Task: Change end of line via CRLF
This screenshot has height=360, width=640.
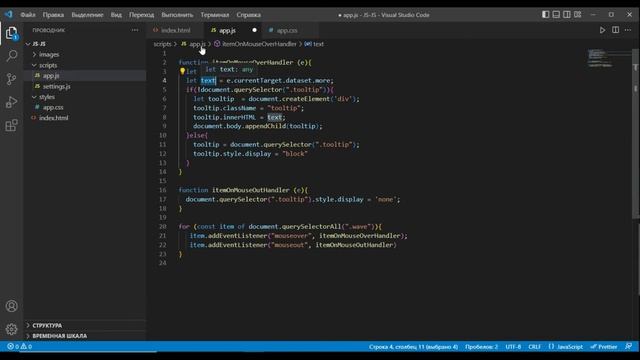Action: tap(534, 347)
